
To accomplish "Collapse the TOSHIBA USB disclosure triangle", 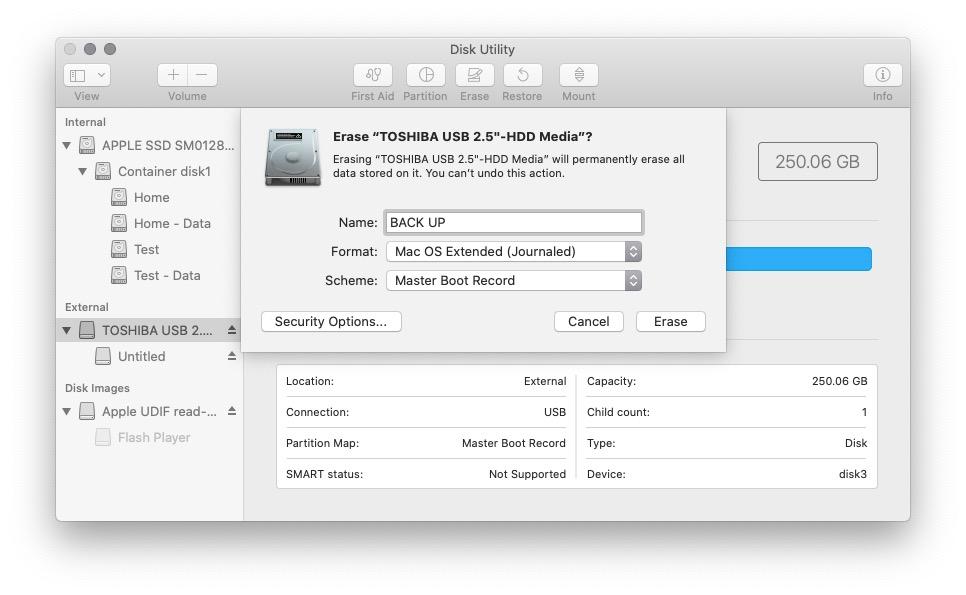I will (67, 330).
